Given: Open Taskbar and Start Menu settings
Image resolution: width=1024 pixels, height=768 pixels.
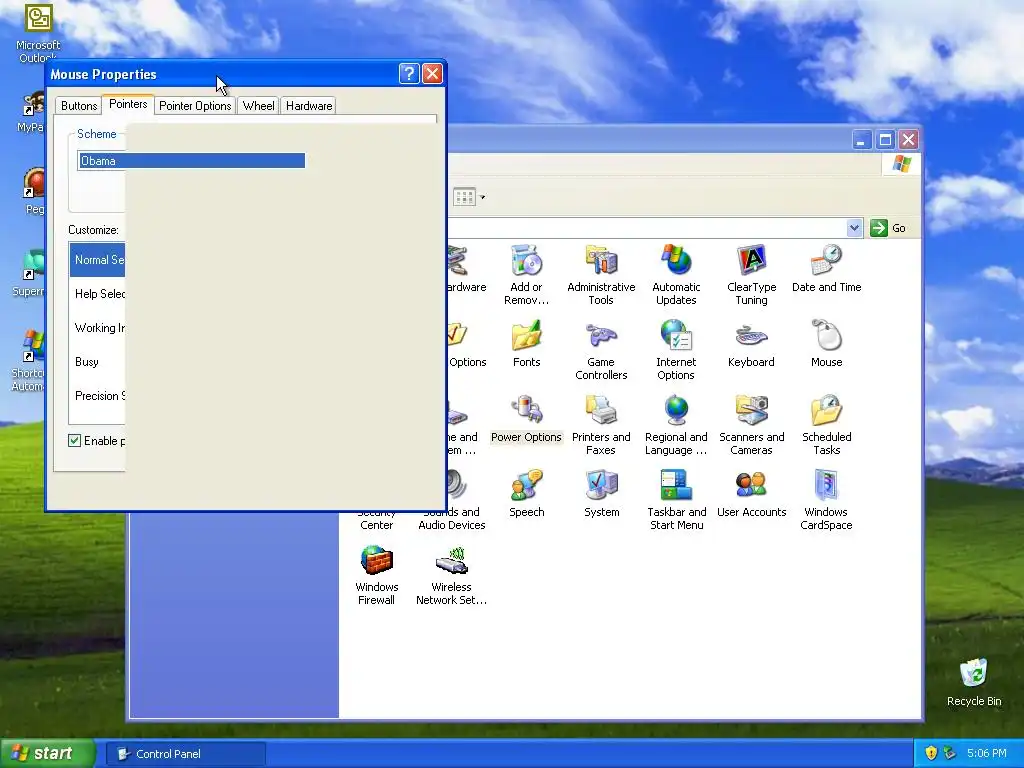Looking at the screenshot, I should pos(676,500).
